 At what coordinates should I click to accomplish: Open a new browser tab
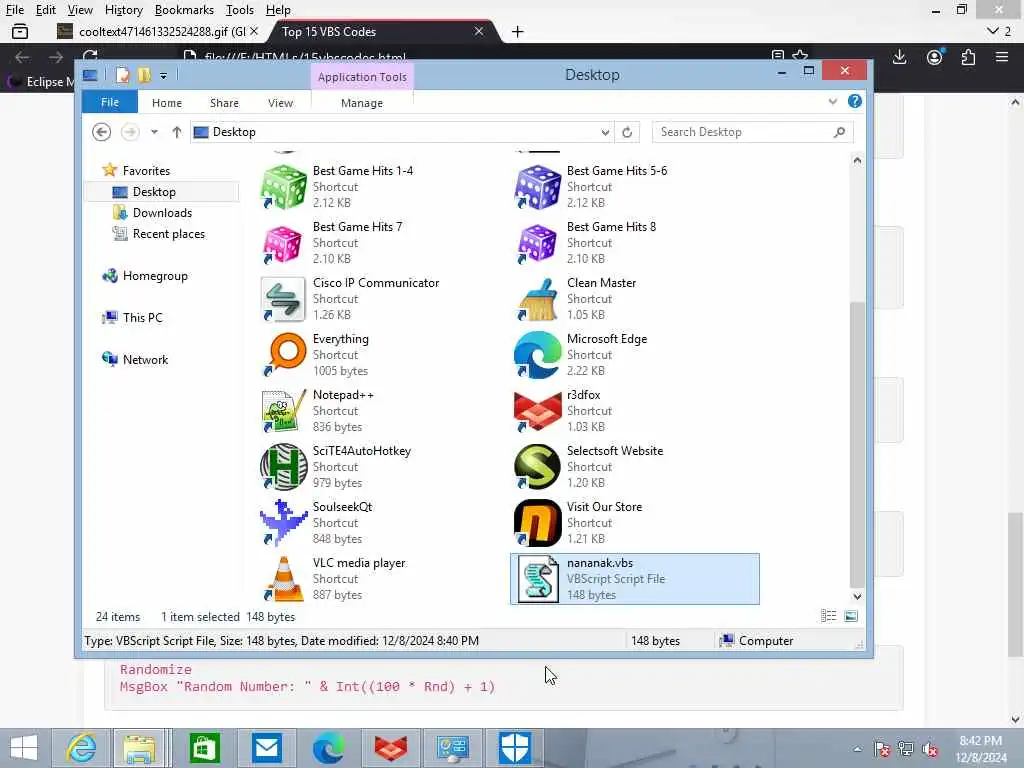517,31
